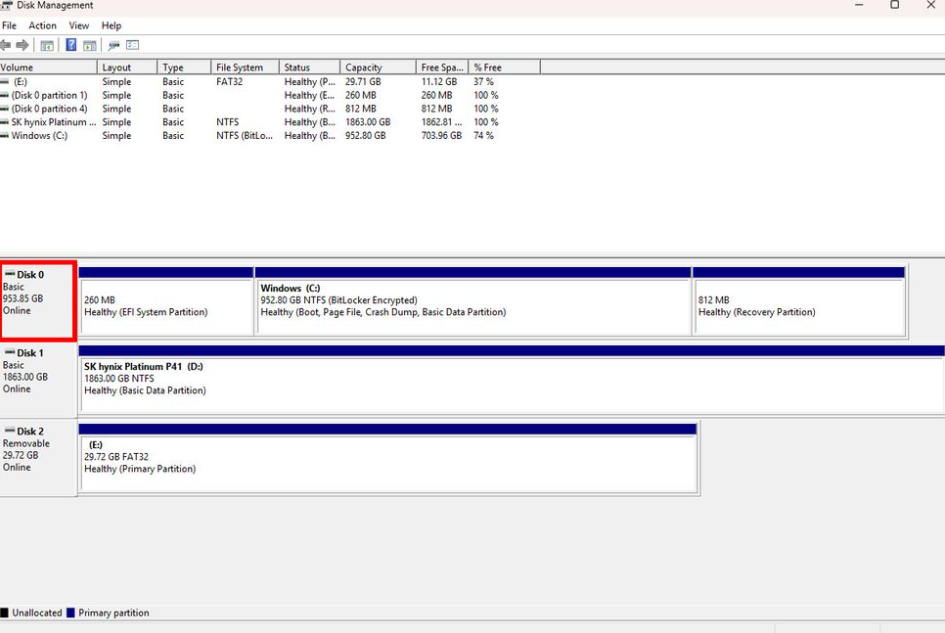The image size is (945, 633).
Task: Open the File menu
Action: tap(9, 25)
